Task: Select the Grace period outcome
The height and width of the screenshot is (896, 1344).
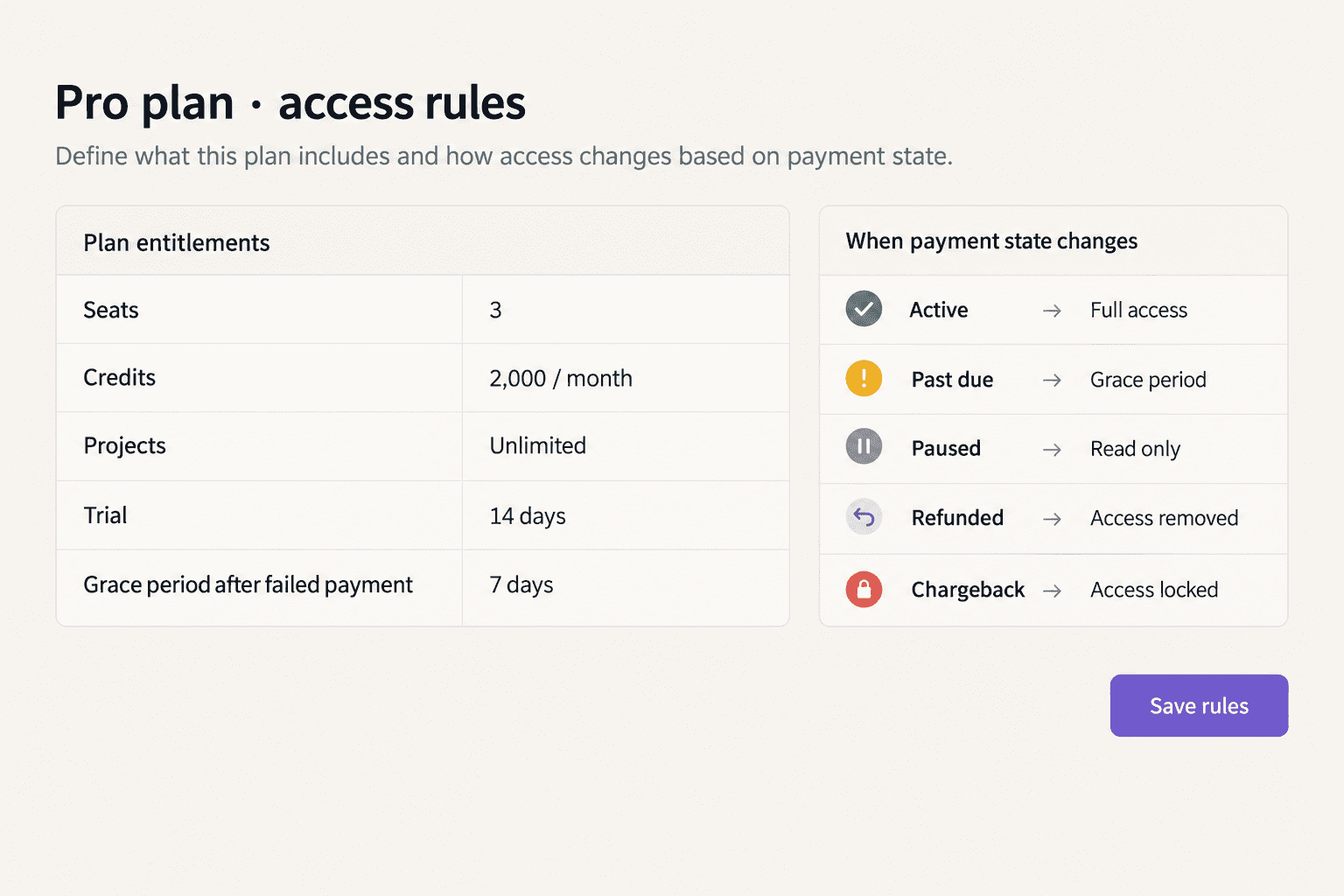Action: point(1148,380)
